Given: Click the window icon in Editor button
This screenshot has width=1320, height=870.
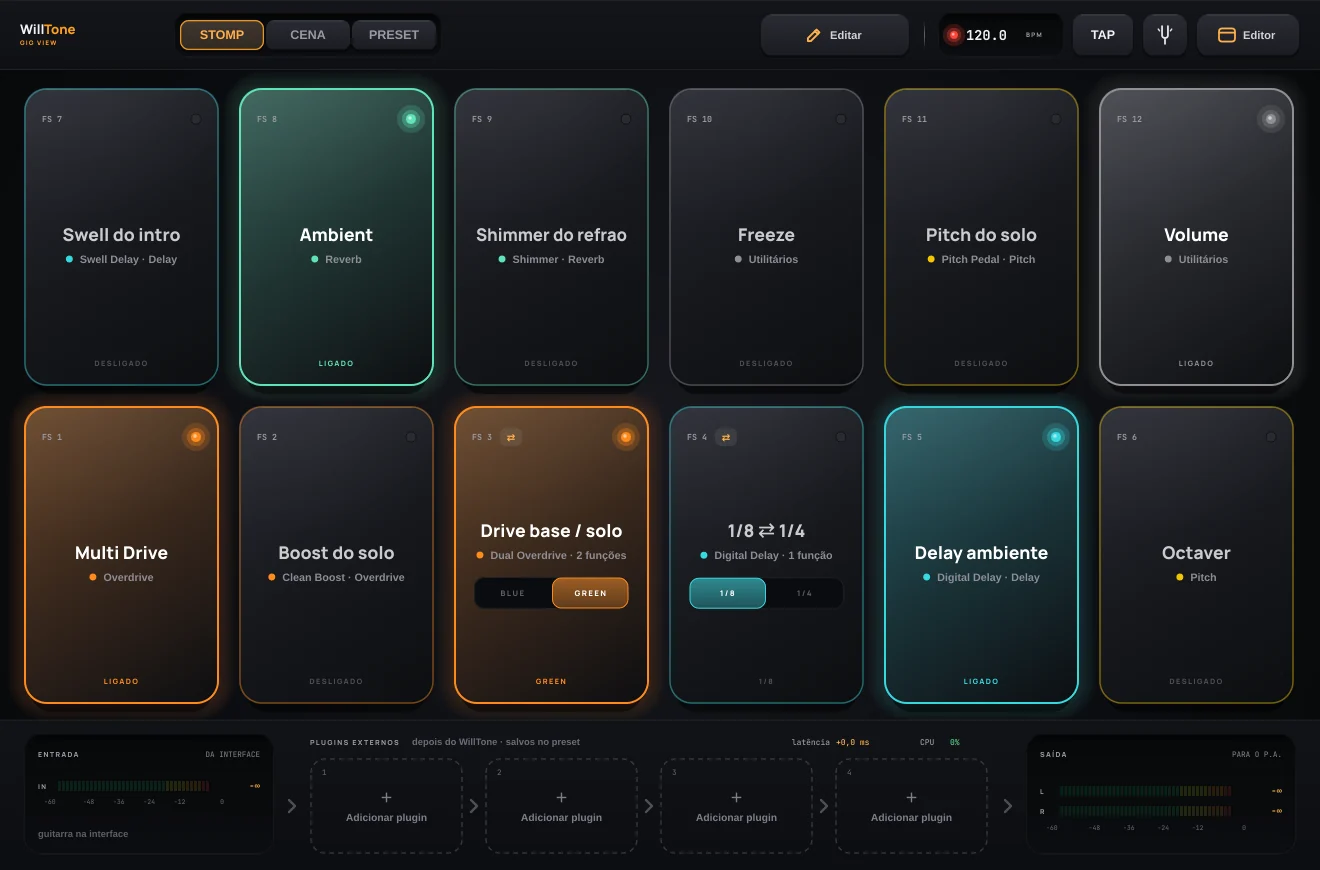Looking at the screenshot, I should [x=1226, y=35].
